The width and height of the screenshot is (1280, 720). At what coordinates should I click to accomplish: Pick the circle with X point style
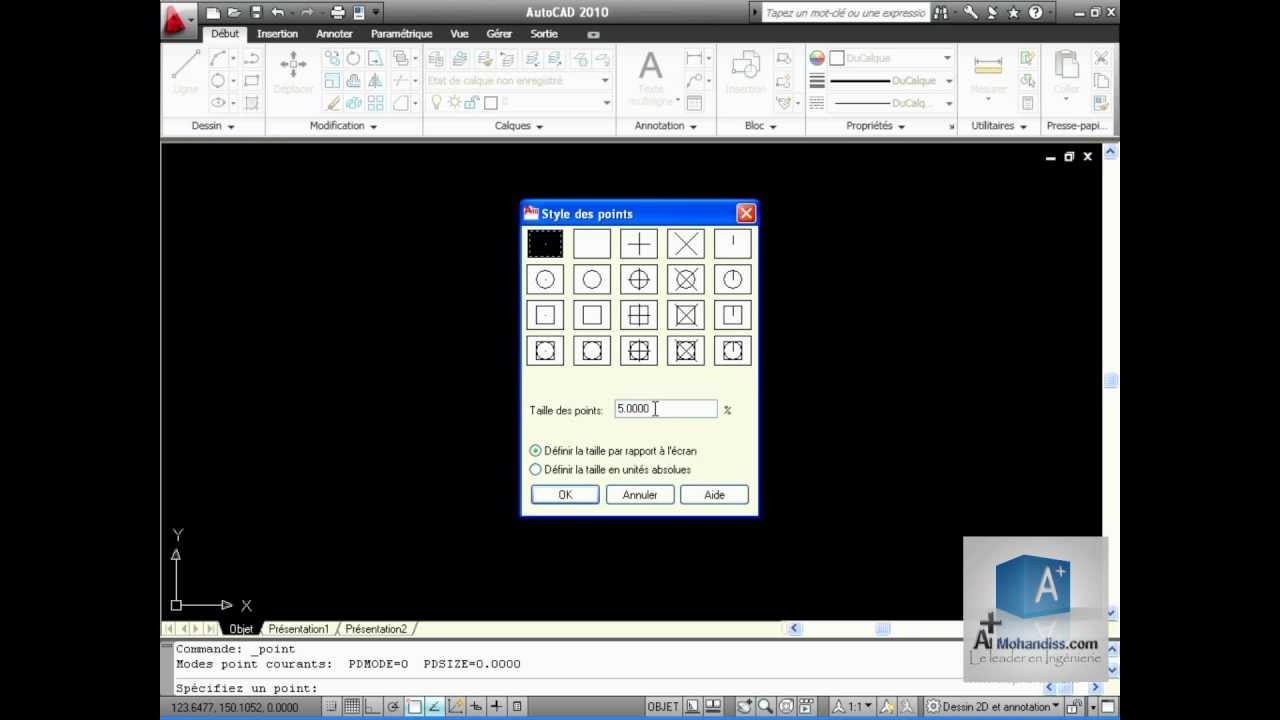686,279
